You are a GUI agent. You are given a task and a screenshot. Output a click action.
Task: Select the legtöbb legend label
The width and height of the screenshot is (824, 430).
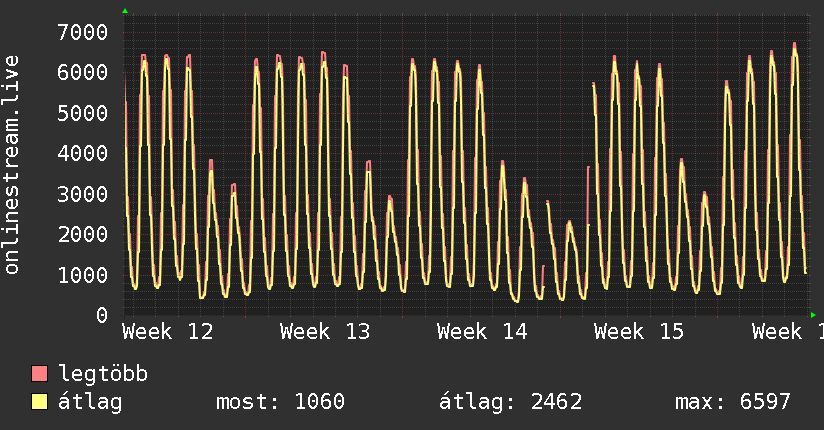(103, 374)
